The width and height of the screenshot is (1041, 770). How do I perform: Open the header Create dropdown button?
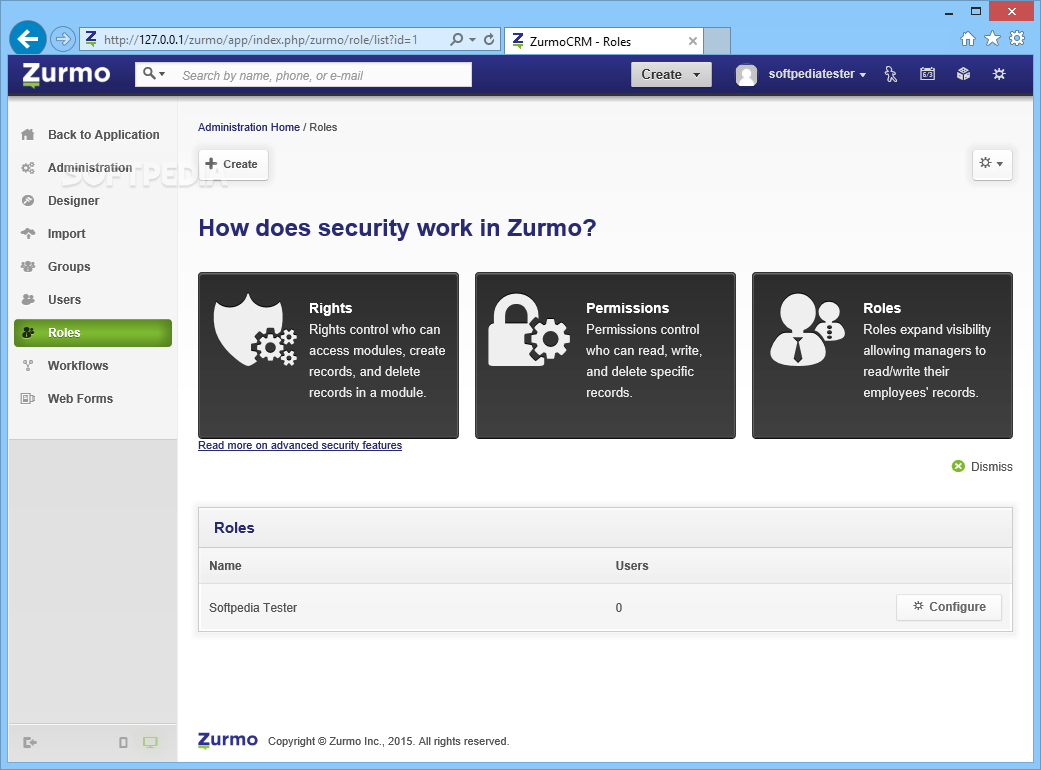(671, 74)
